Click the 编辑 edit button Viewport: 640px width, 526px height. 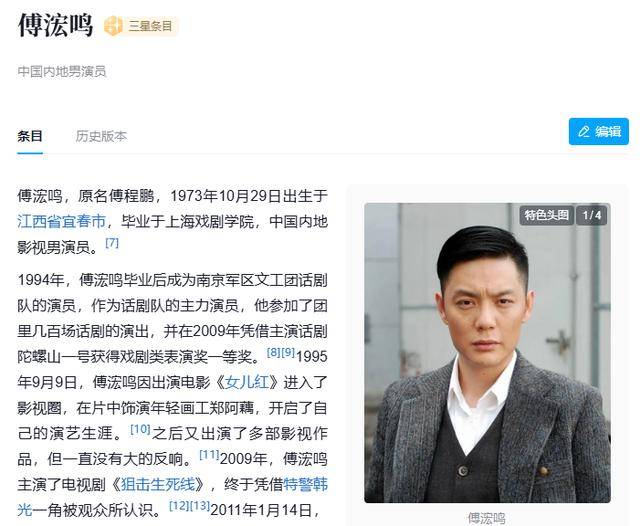pos(598,132)
